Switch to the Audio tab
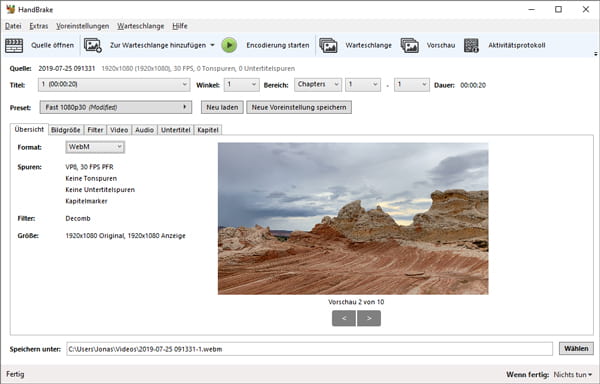 tap(144, 130)
